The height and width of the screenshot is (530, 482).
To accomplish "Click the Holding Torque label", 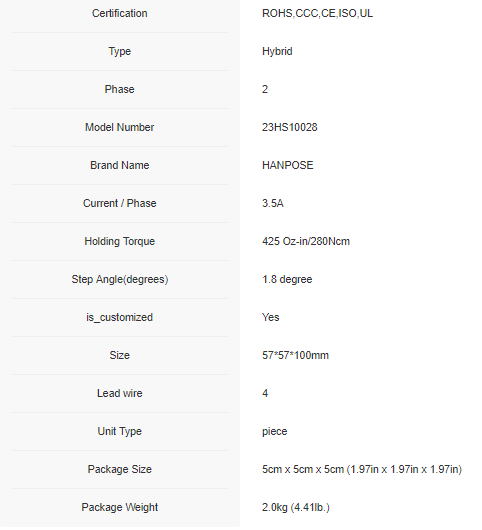I will [120, 241].
